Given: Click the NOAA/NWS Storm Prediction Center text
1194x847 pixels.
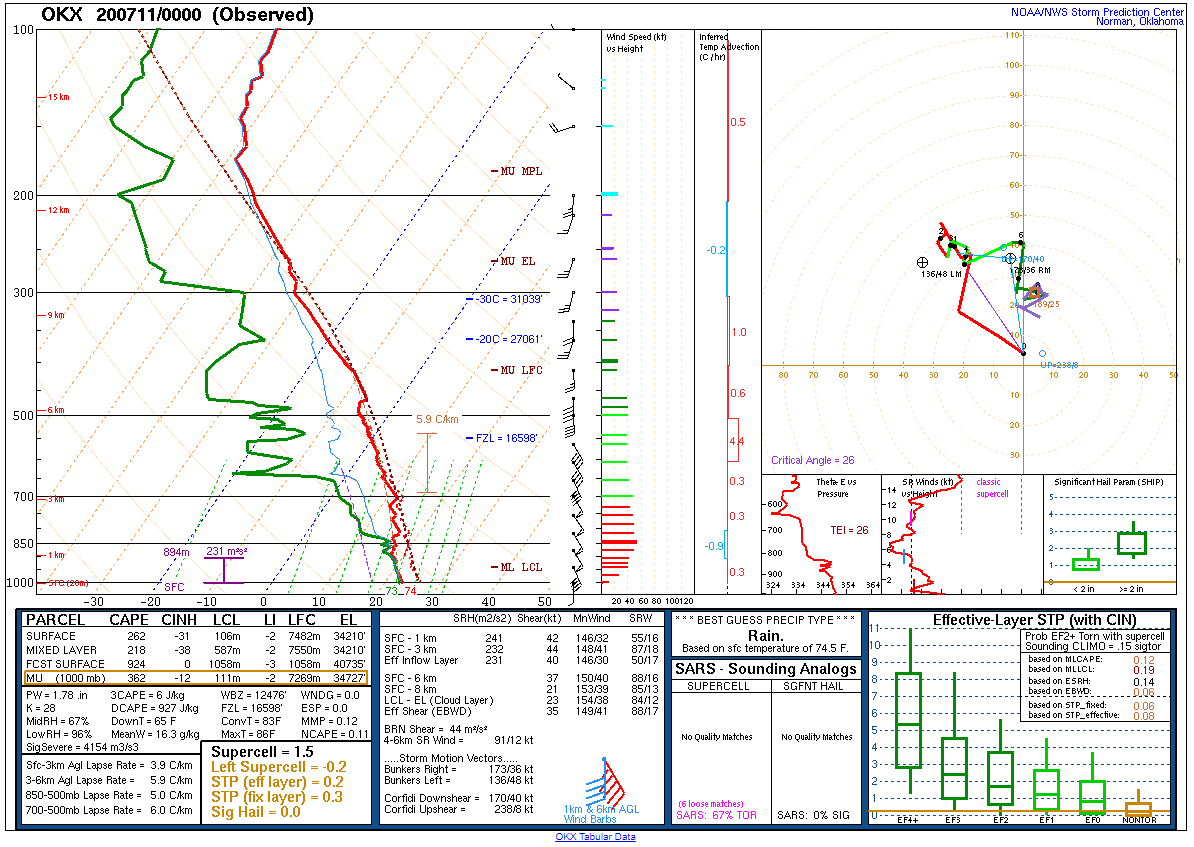Looking at the screenshot, I should click(1097, 12).
